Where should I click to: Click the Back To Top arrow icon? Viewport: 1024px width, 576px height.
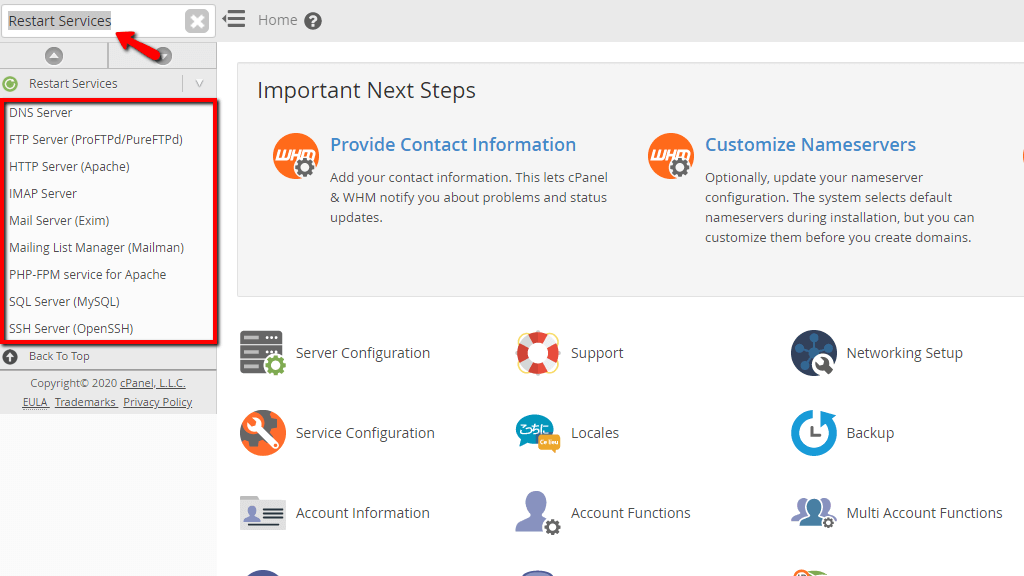pos(10,357)
